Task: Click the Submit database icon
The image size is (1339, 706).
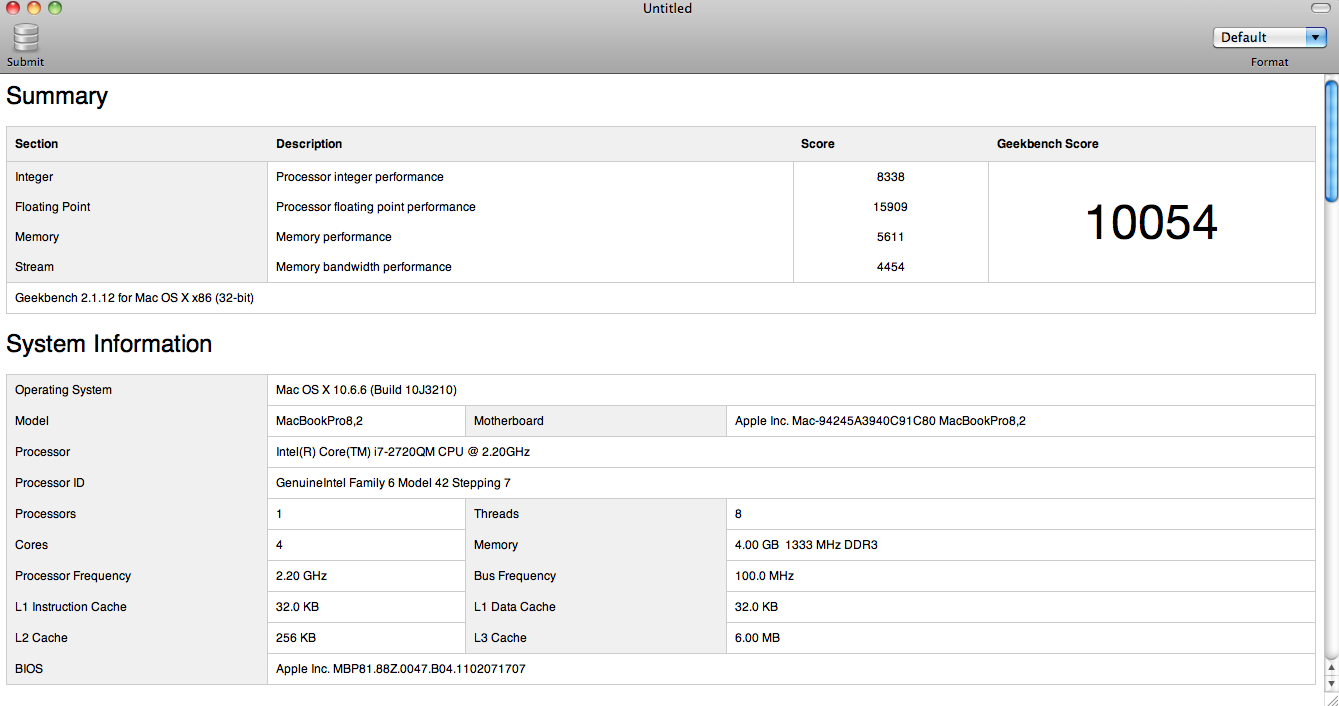Action: [x=26, y=38]
